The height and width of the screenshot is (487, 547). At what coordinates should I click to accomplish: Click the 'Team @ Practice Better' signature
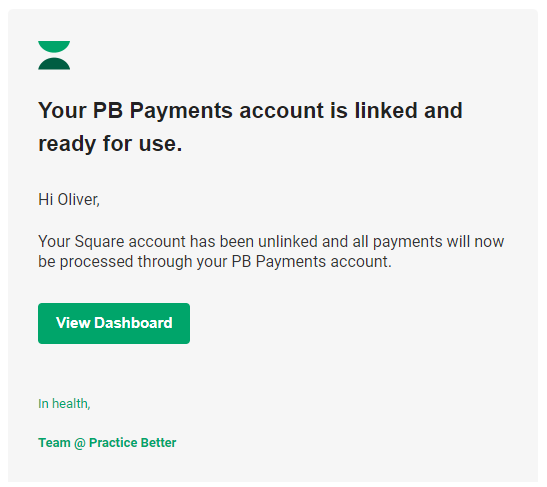(x=107, y=443)
